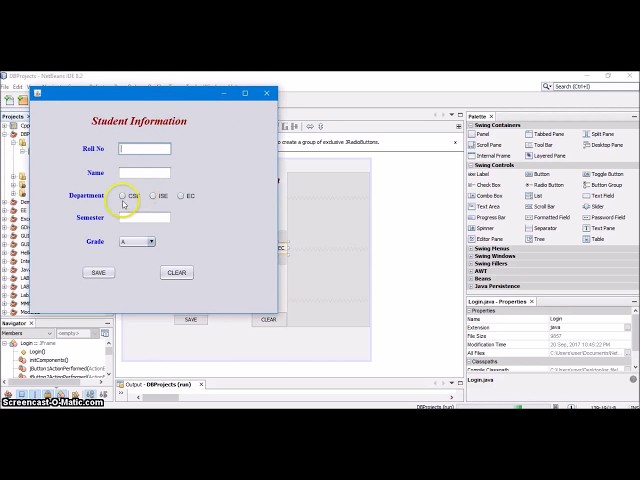Select the Table palette component
This screenshot has width=640, height=480.
click(593, 239)
